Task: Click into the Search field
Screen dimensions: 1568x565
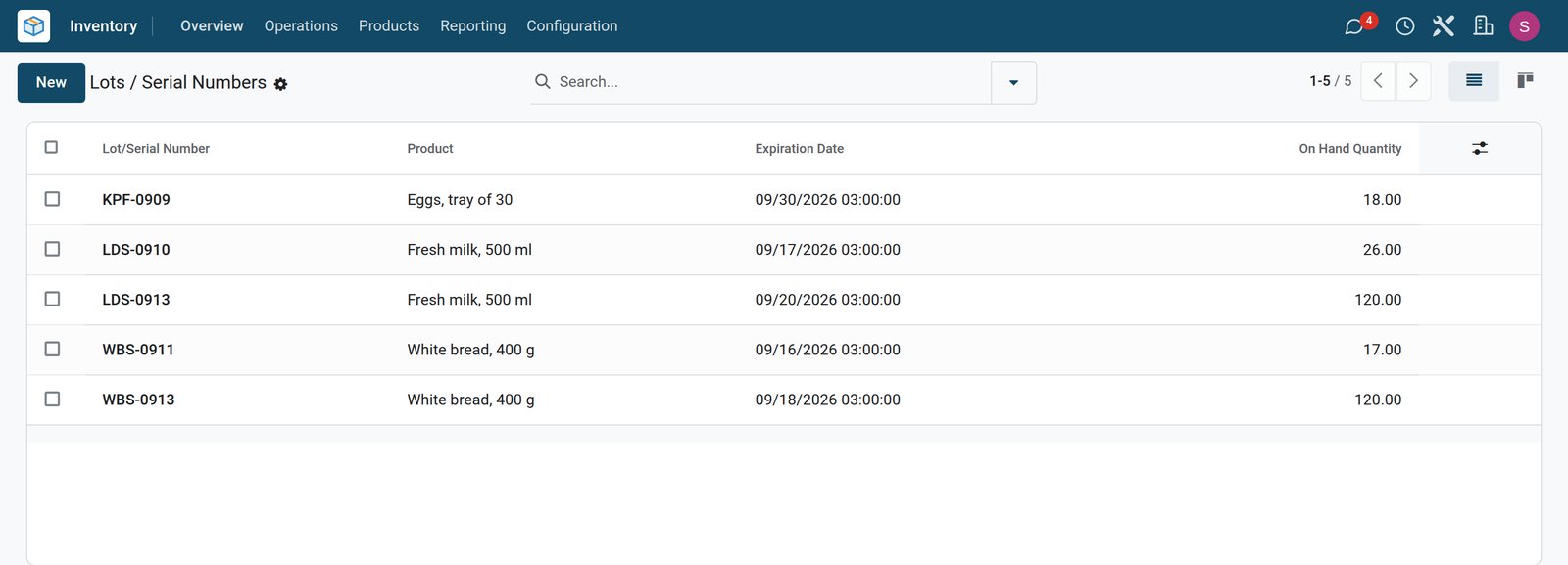Action: (x=769, y=82)
